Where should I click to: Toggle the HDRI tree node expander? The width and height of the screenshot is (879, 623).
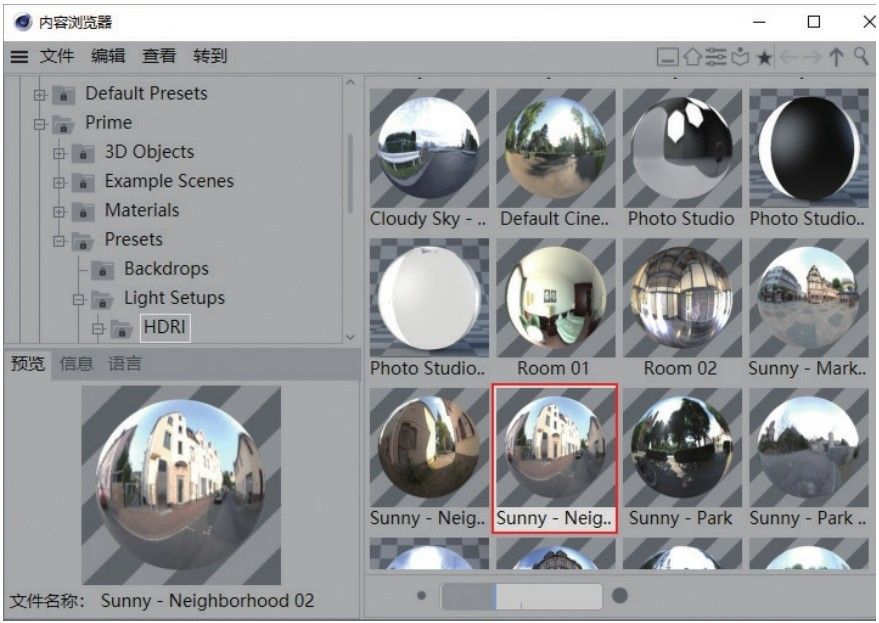pyautogui.click(x=99, y=329)
